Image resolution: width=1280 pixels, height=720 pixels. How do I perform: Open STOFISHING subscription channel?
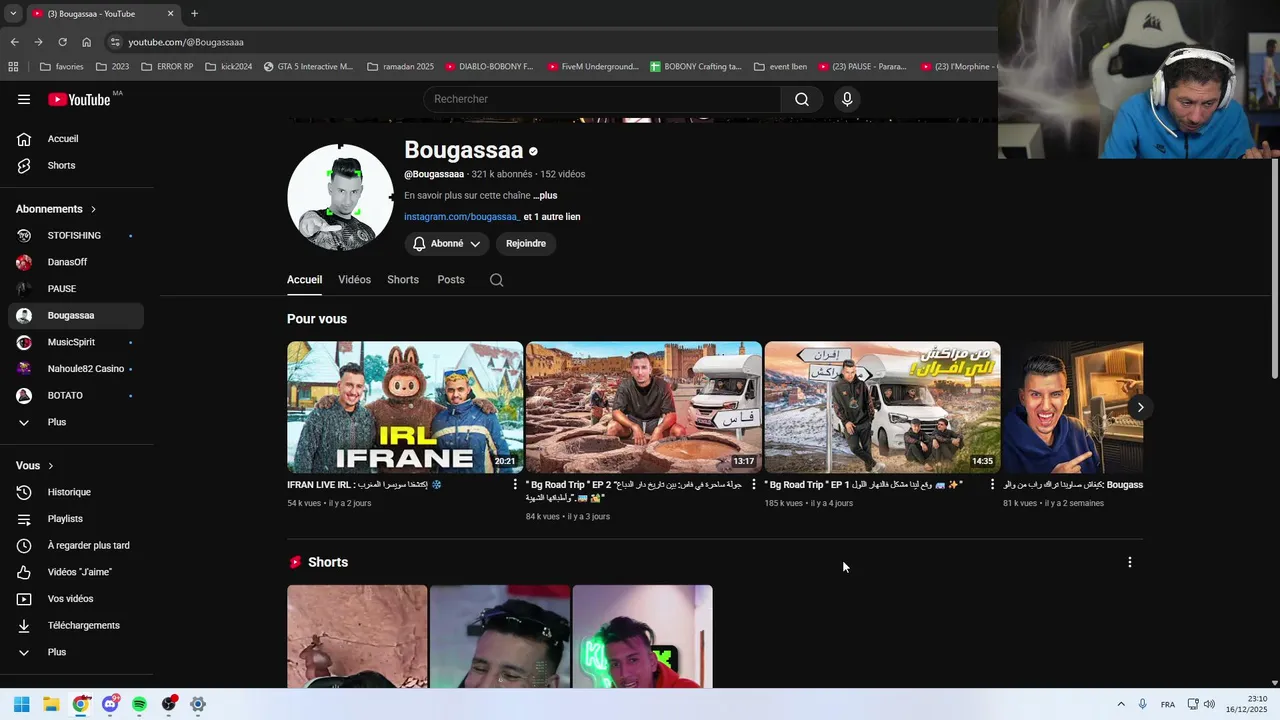pyautogui.click(x=76, y=236)
